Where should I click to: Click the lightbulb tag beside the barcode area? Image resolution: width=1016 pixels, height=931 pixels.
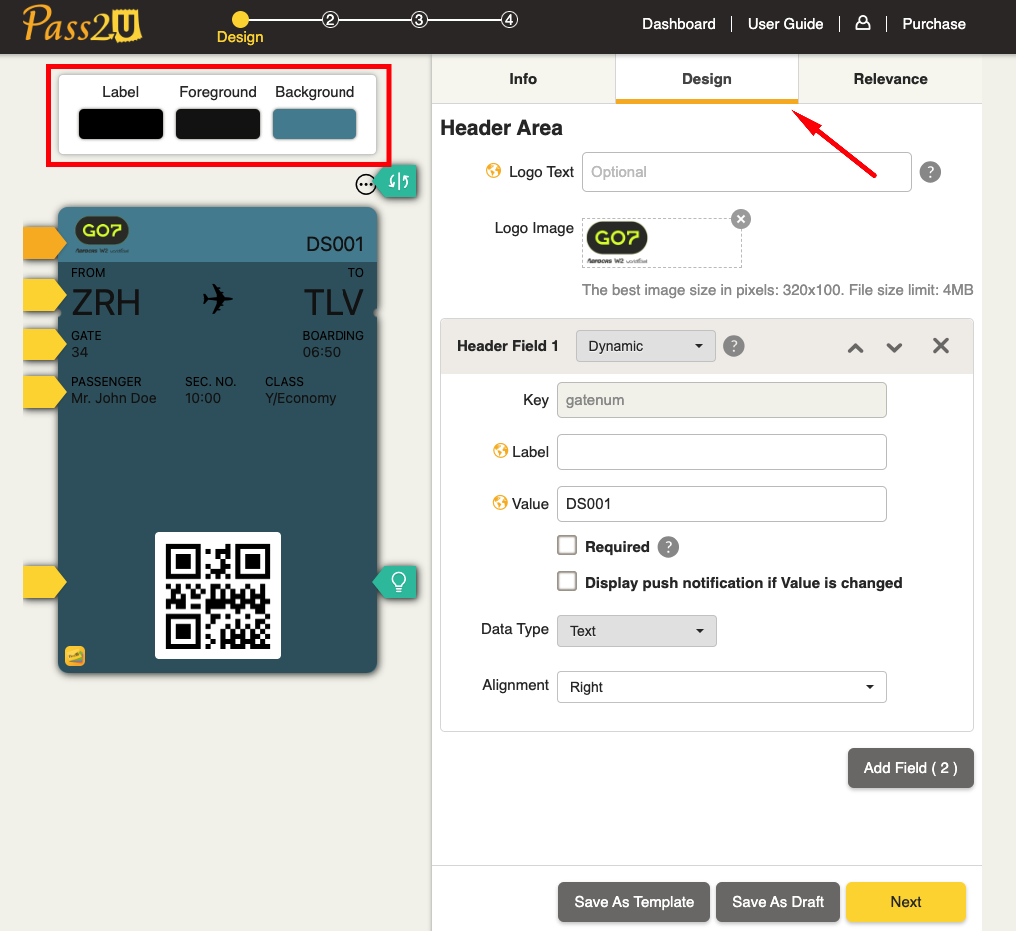pyautogui.click(x=396, y=581)
